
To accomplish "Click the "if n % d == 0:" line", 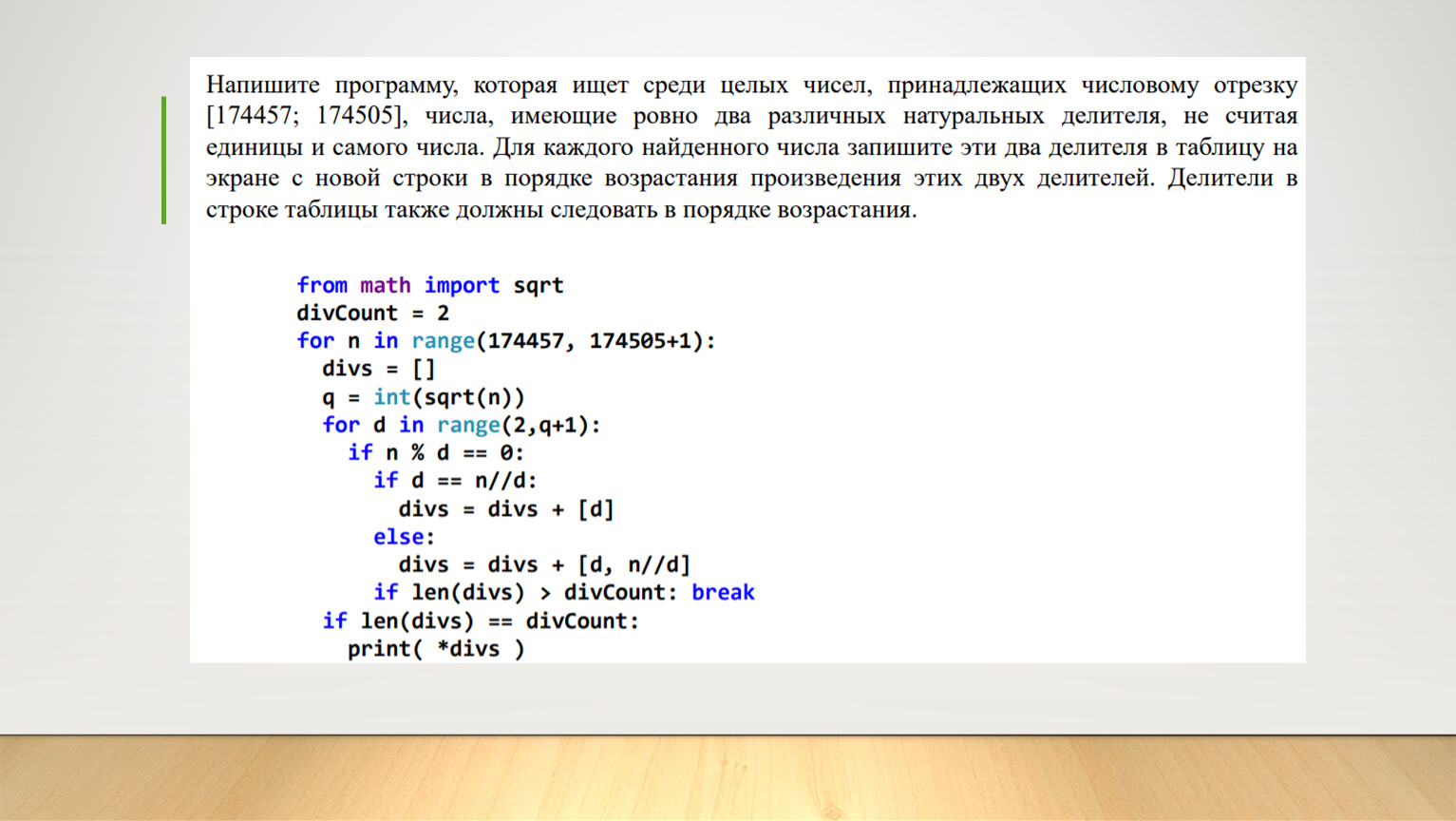I will coord(435,452).
